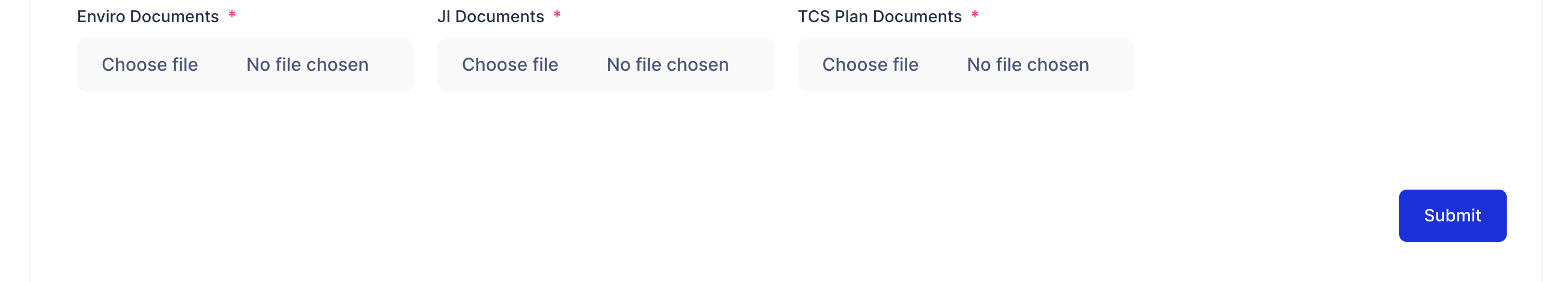Screen dimensions: 1568x282
Task: Click Choose file under Enviro Documents
Action: click(x=150, y=64)
